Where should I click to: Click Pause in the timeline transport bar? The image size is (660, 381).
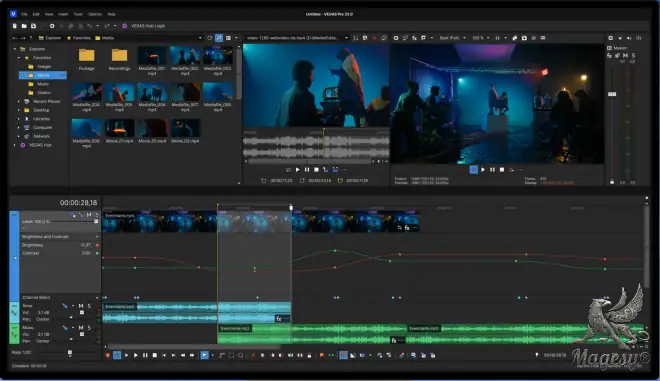[145, 355]
